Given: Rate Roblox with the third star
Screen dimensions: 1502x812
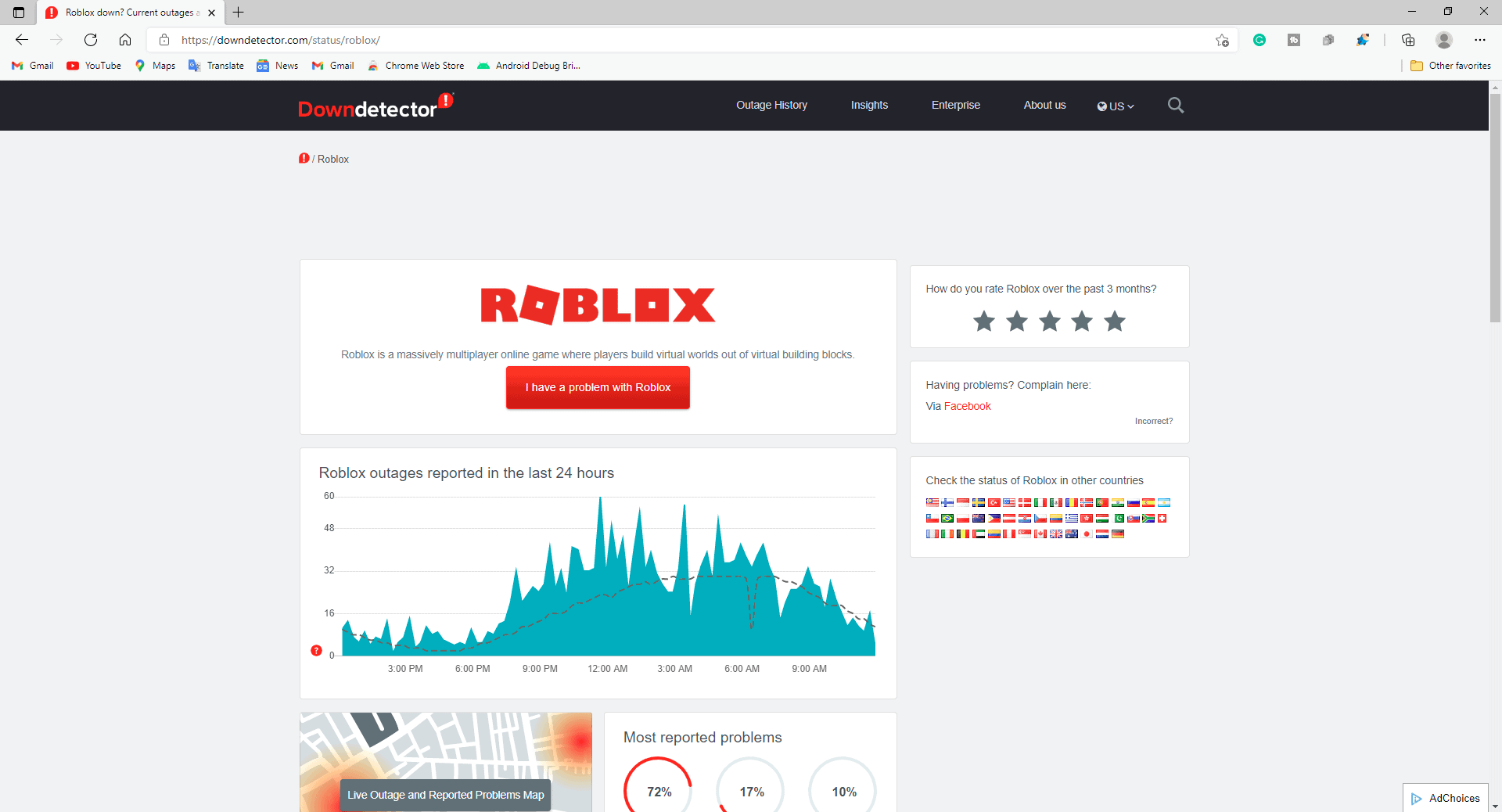Looking at the screenshot, I should click(1050, 321).
